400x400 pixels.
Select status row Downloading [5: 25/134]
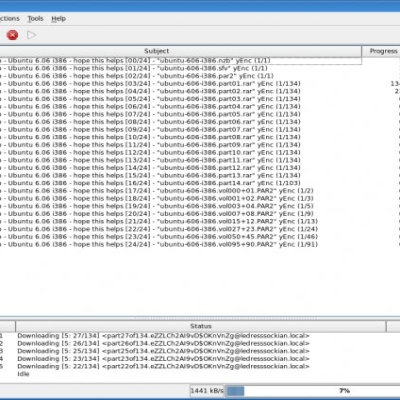tap(200, 351)
